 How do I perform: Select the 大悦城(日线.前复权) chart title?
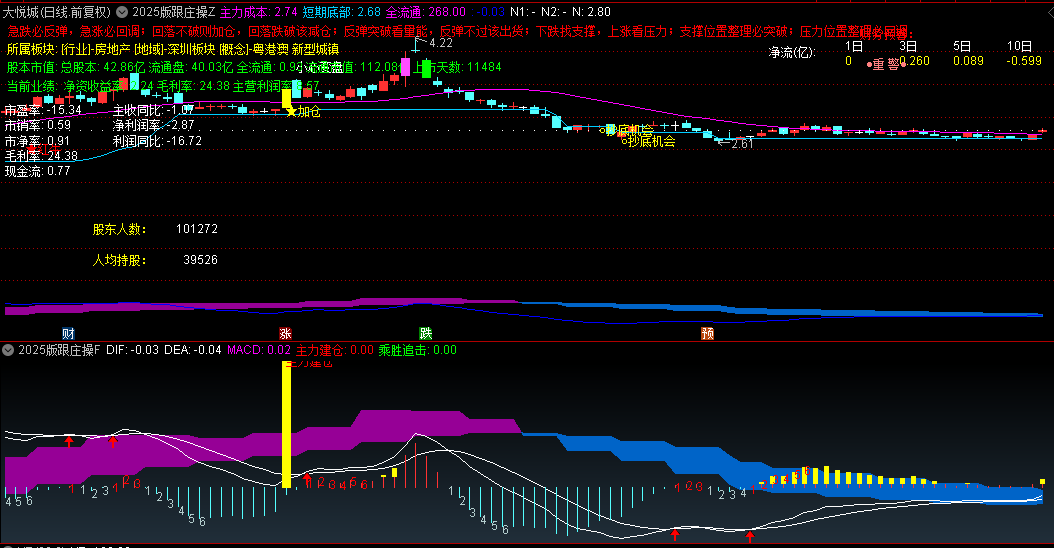[56, 12]
